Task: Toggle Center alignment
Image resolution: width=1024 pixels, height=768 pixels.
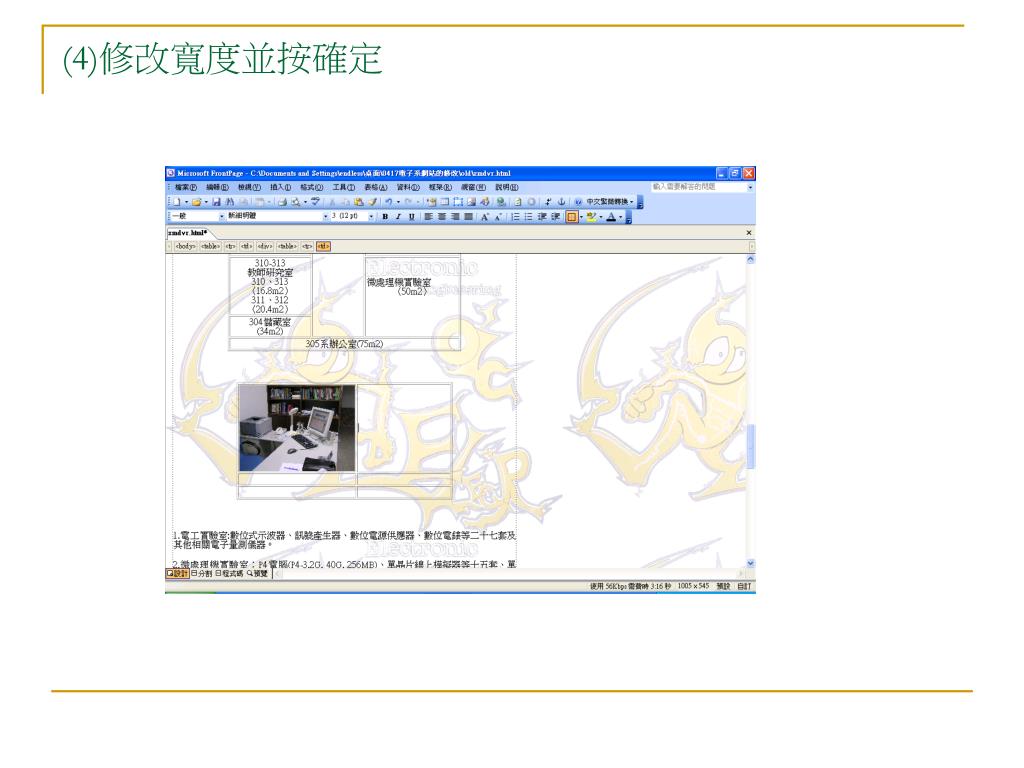Action: (x=441, y=216)
